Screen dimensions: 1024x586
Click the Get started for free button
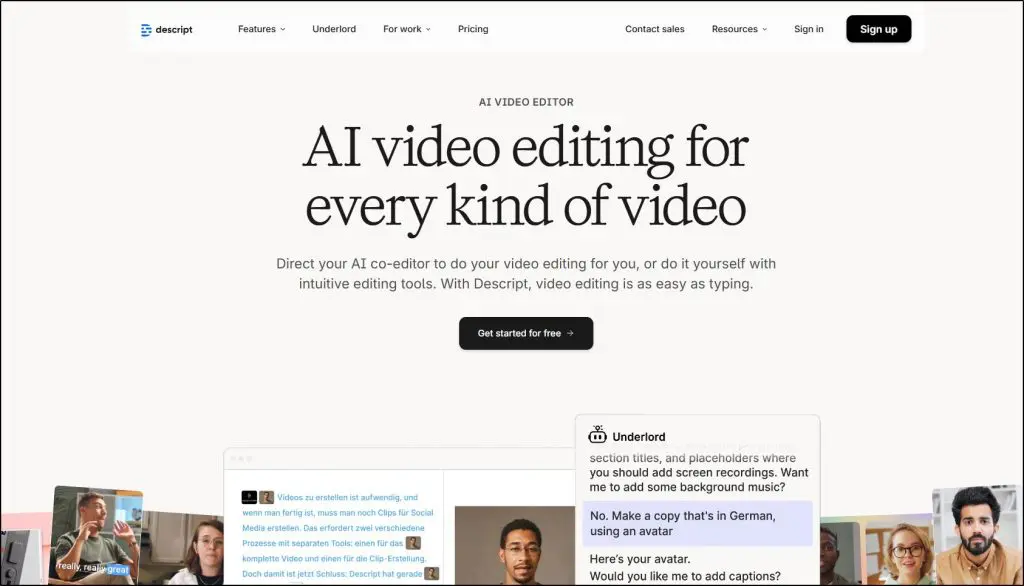point(525,333)
